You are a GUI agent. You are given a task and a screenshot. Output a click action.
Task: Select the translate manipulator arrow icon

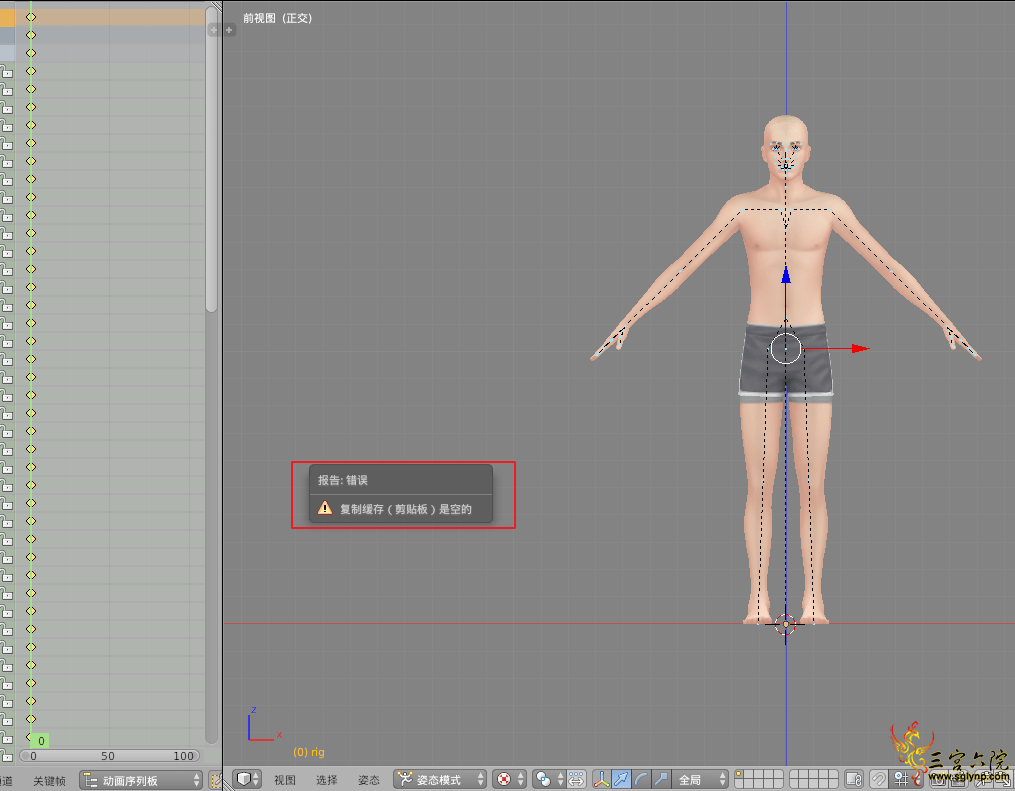621,779
